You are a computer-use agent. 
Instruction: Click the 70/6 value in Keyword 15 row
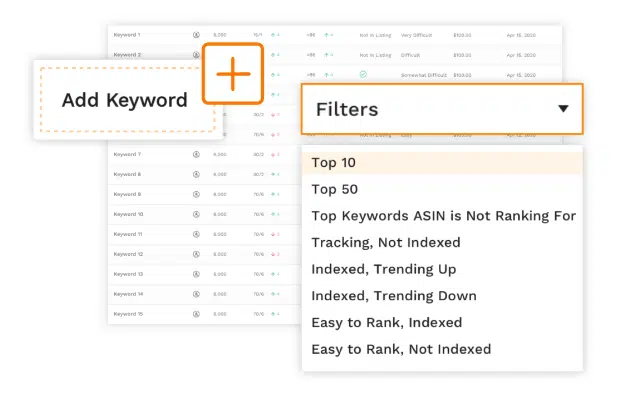coord(259,314)
